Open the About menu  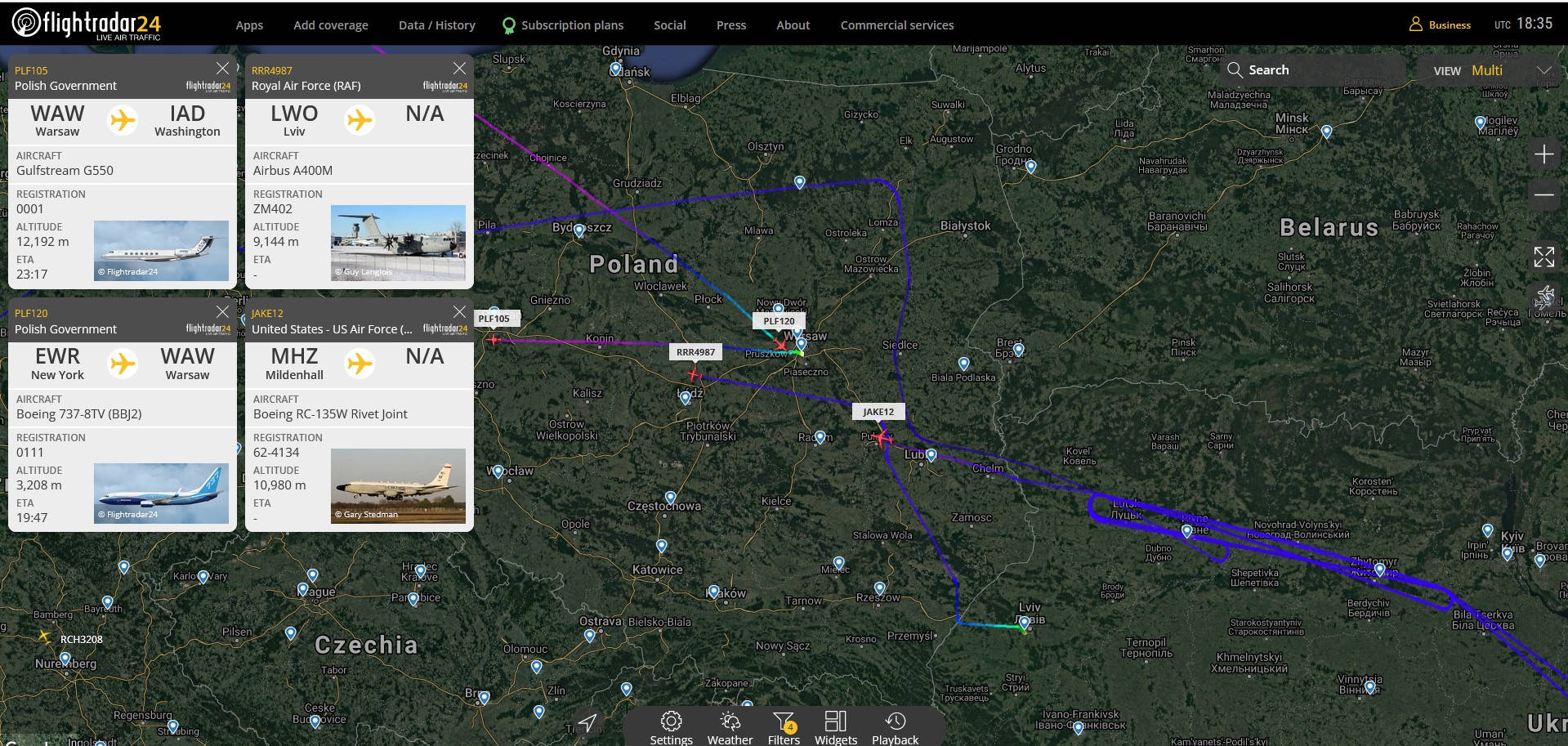(793, 25)
